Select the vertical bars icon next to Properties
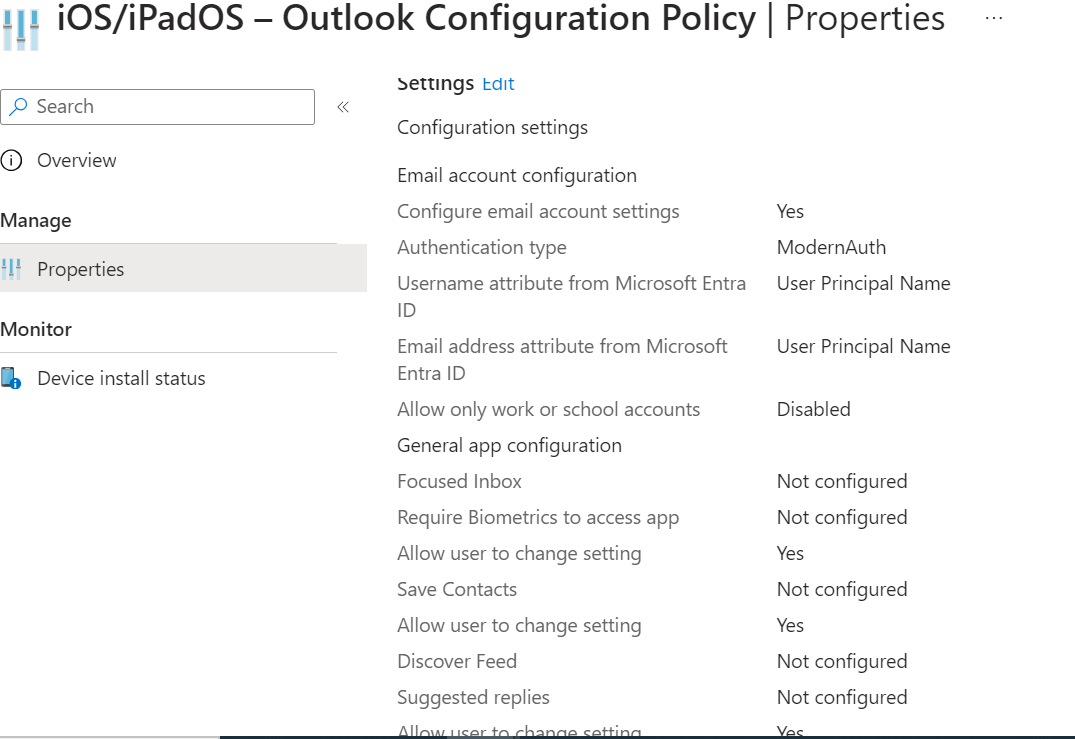Screen dimensions: 1075x739 point(14,268)
